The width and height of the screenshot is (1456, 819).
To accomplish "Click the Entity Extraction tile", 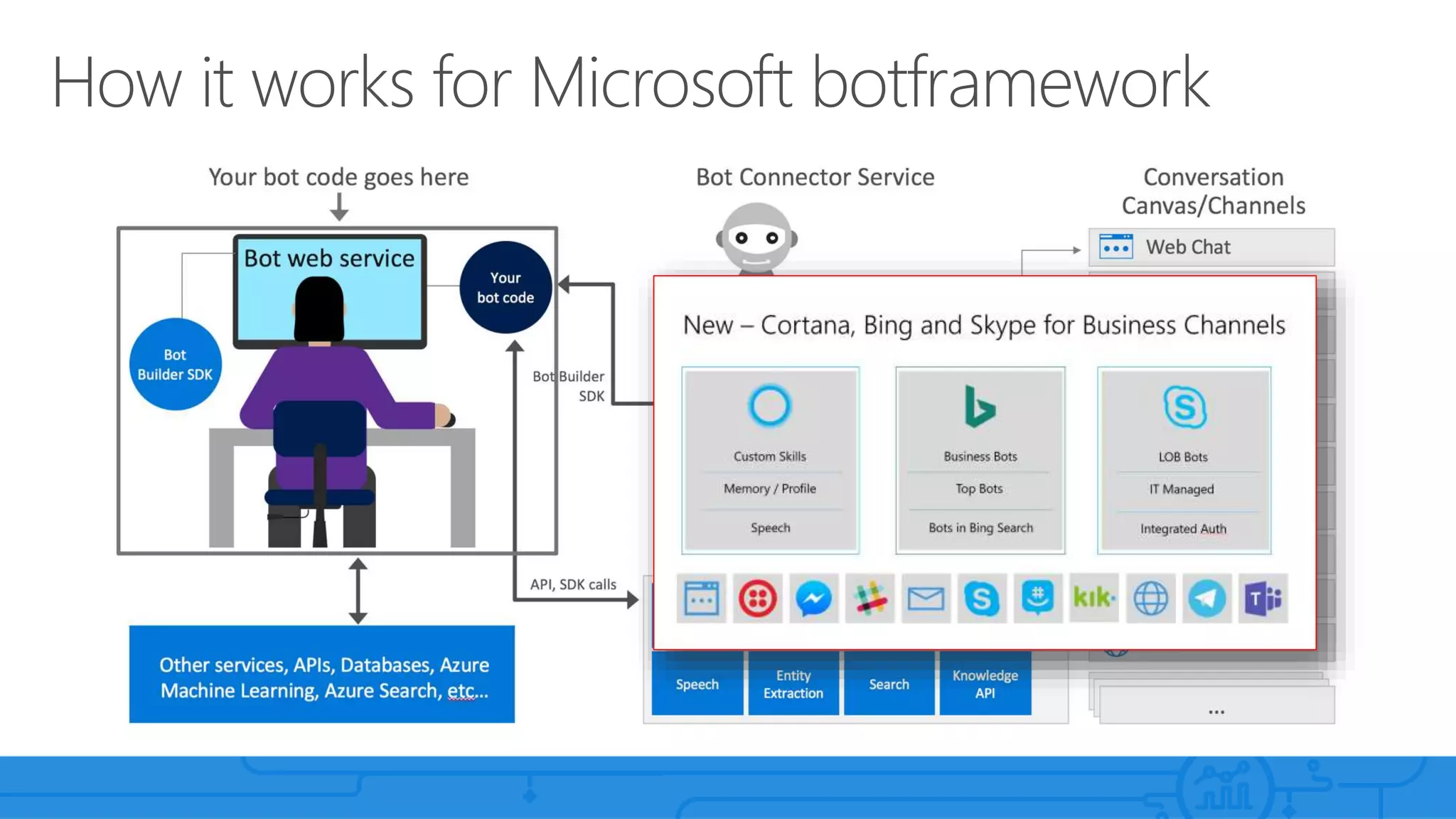I will (x=793, y=684).
